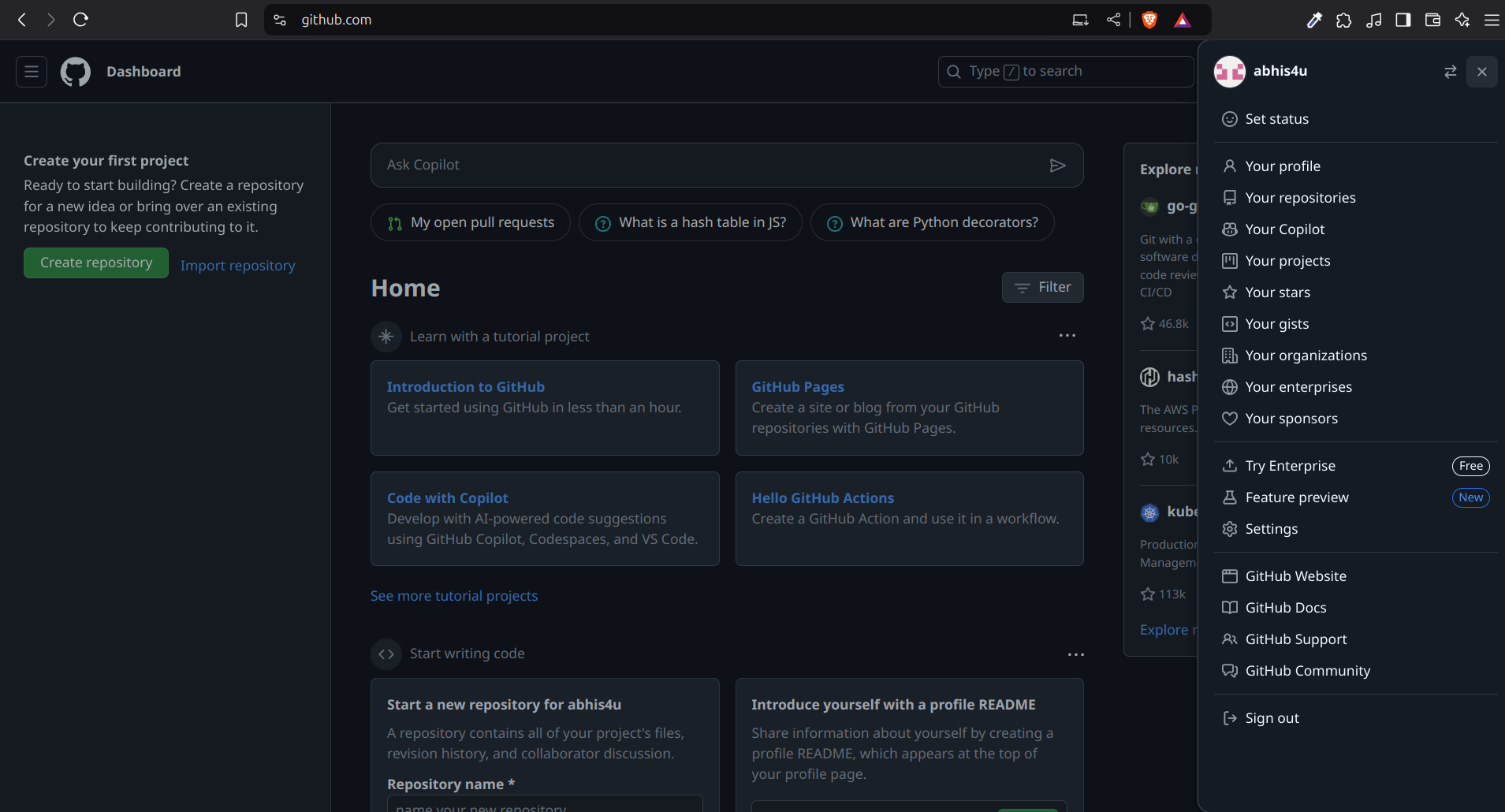Screen dimensions: 1505x812
Task: Click the GitHub Octocat logo
Action: 76,72
